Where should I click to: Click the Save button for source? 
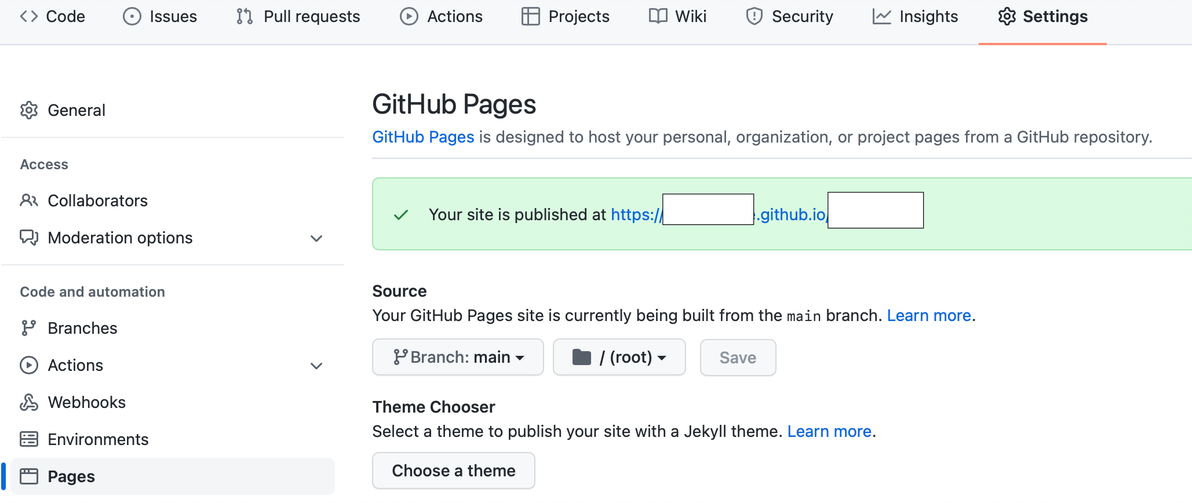coord(738,357)
